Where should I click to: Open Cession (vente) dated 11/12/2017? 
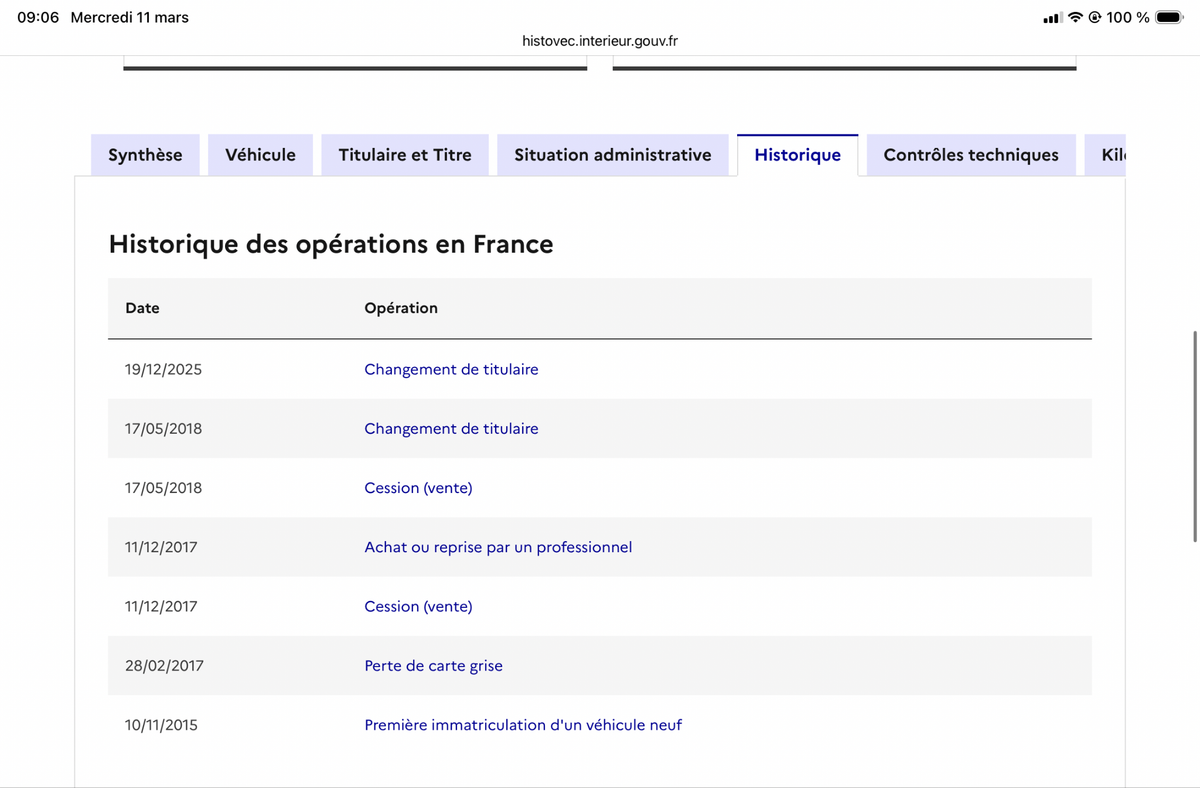[x=418, y=606]
